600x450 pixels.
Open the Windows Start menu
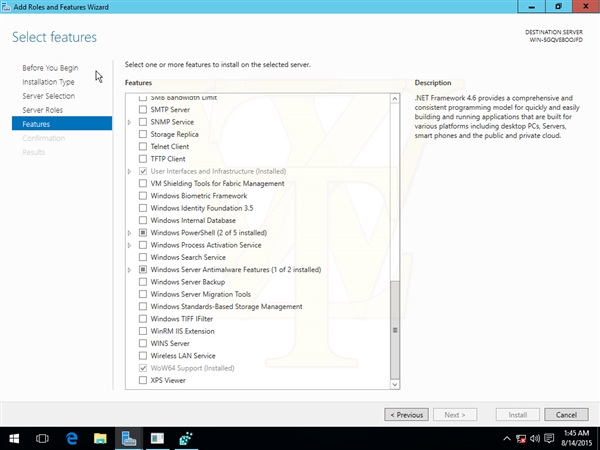pyautogui.click(x=14, y=438)
